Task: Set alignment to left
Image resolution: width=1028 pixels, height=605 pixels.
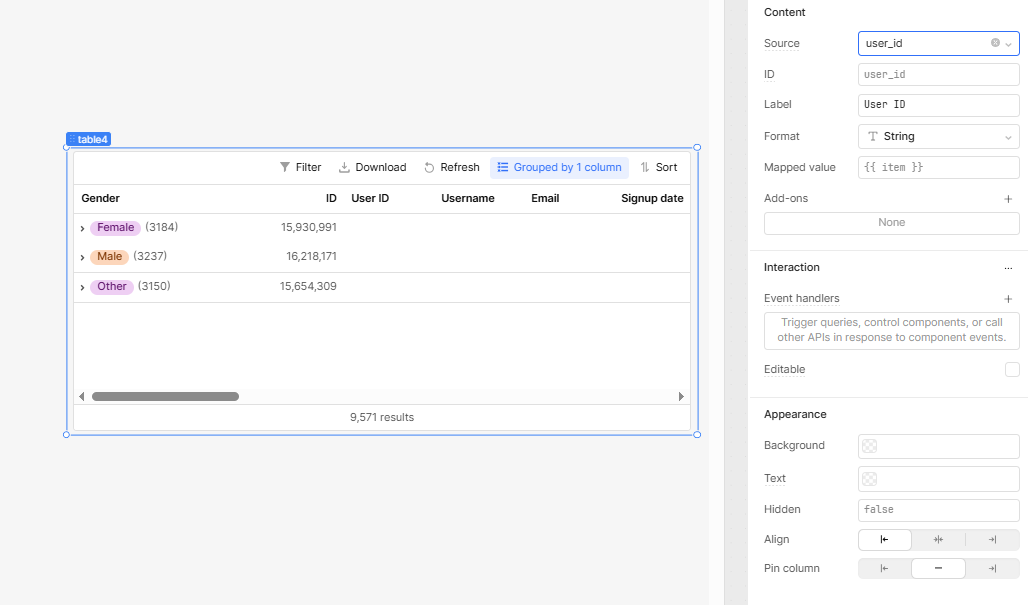Action: click(884, 539)
